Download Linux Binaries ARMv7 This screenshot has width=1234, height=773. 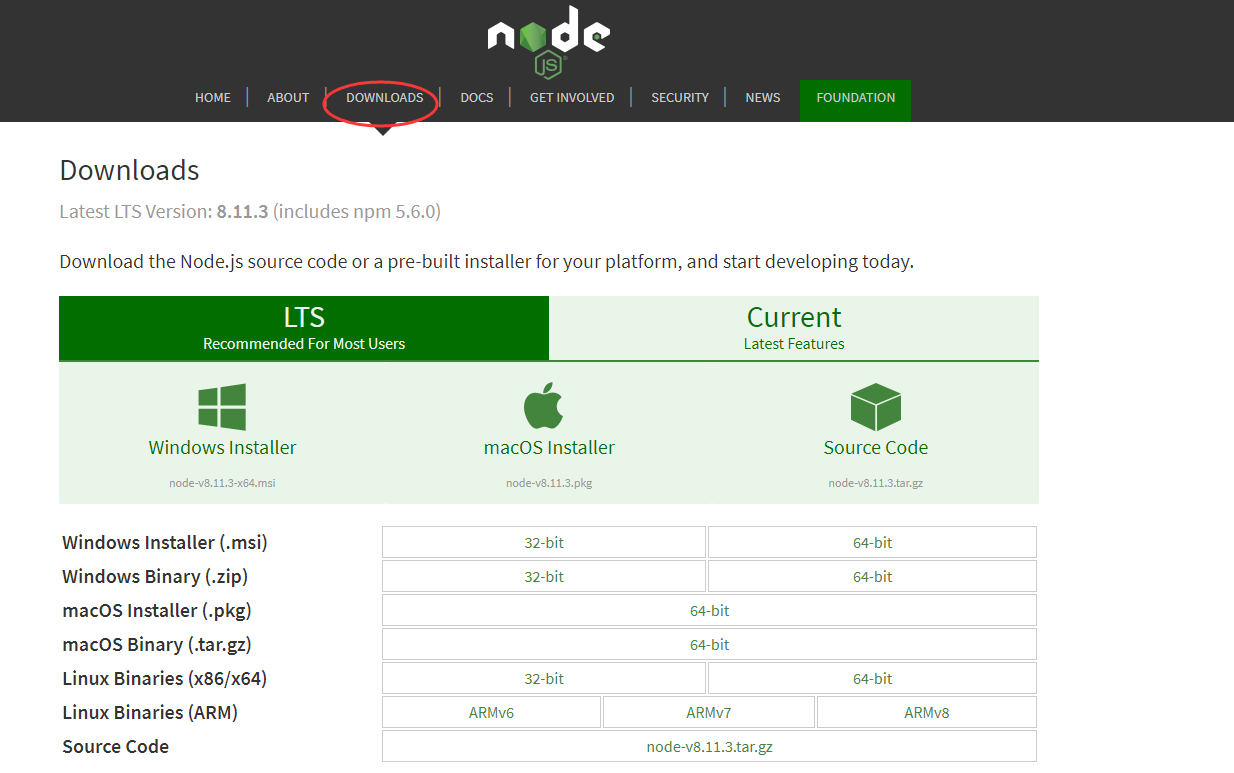(709, 712)
